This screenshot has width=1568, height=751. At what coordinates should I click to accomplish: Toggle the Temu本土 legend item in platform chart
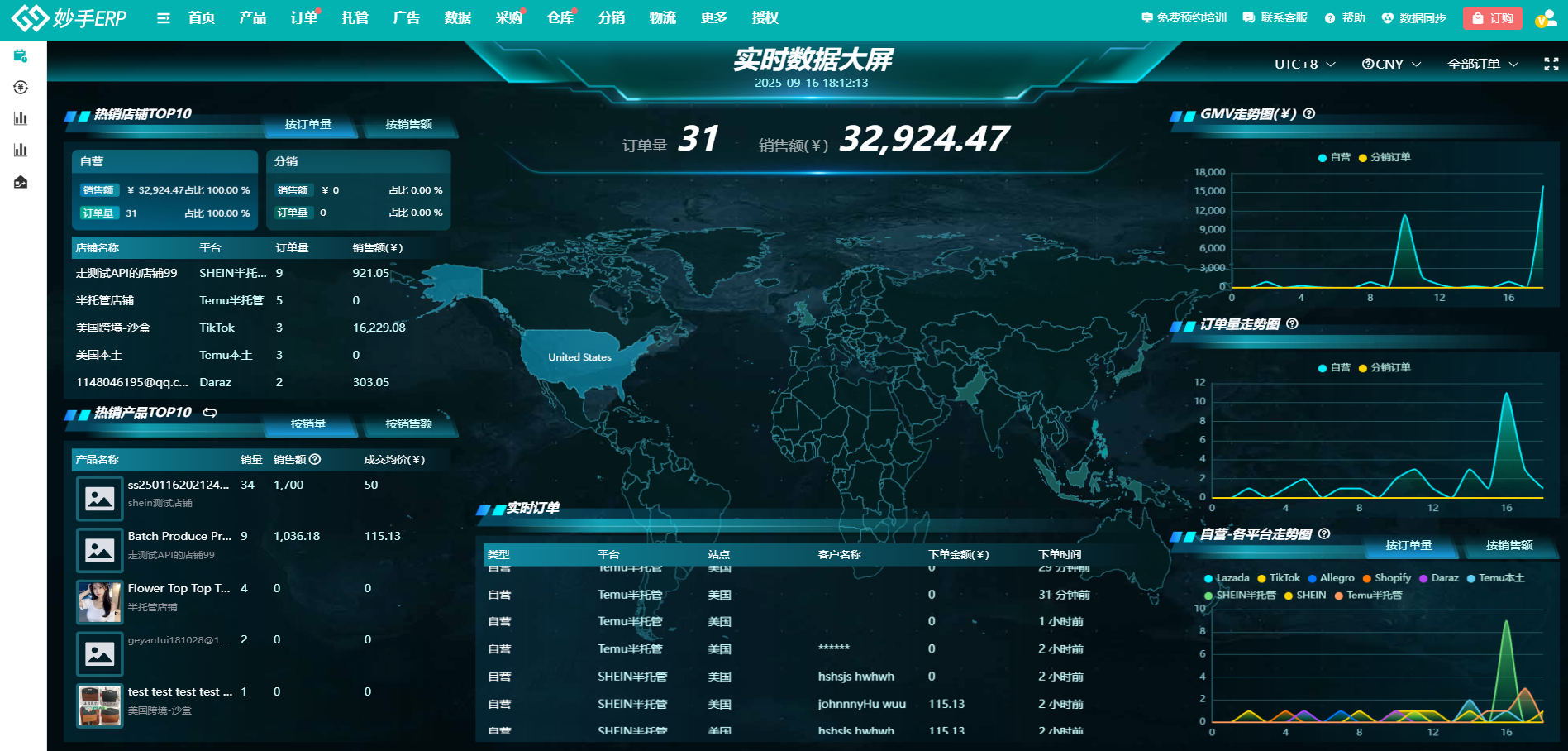click(1495, 578)
